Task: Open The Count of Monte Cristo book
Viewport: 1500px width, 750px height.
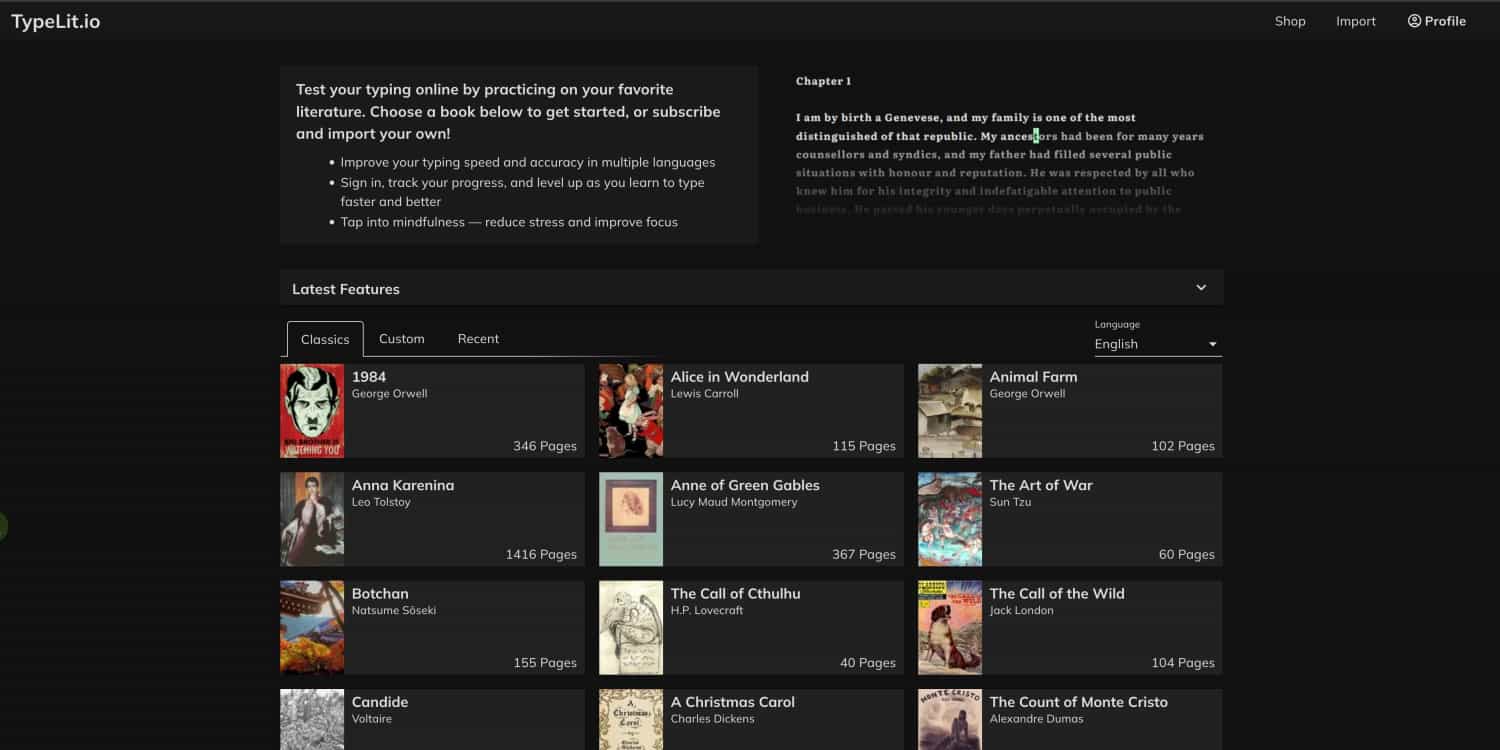Action: coord(1078,702)
